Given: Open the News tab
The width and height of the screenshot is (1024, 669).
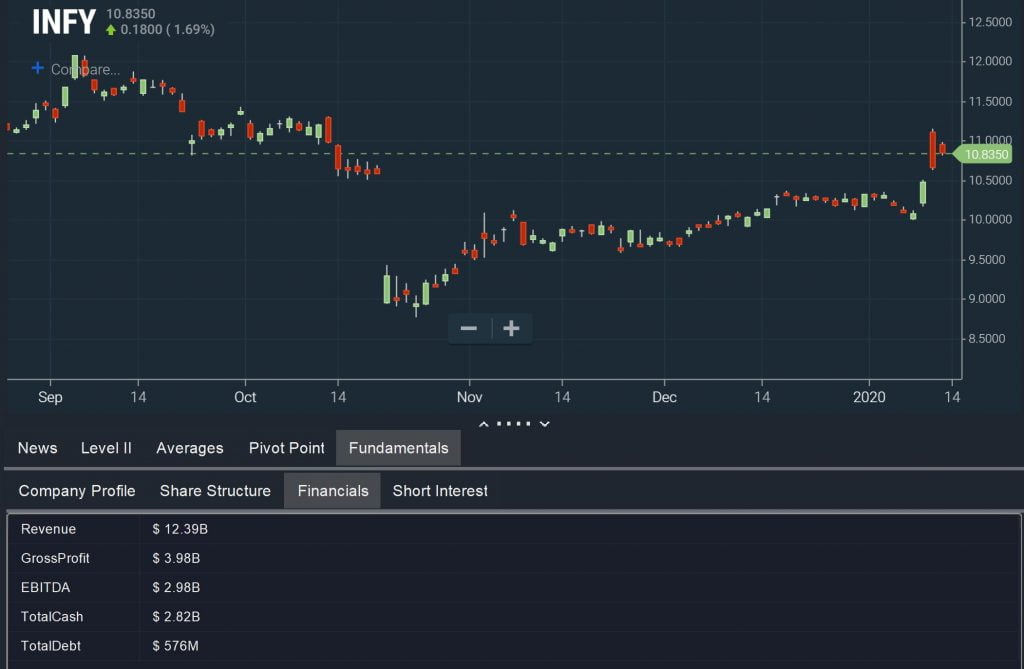Looking at the screenshot, I should (x=37, y=448).
